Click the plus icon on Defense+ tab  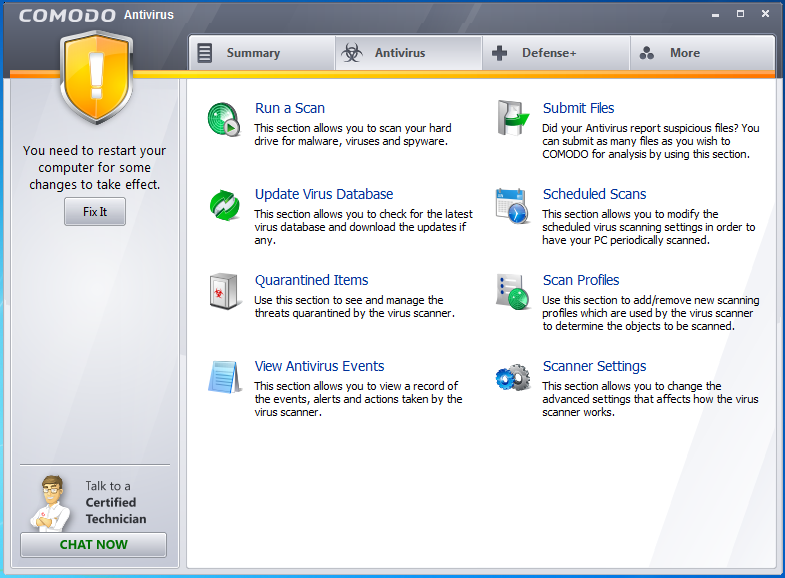click(499, 53)
